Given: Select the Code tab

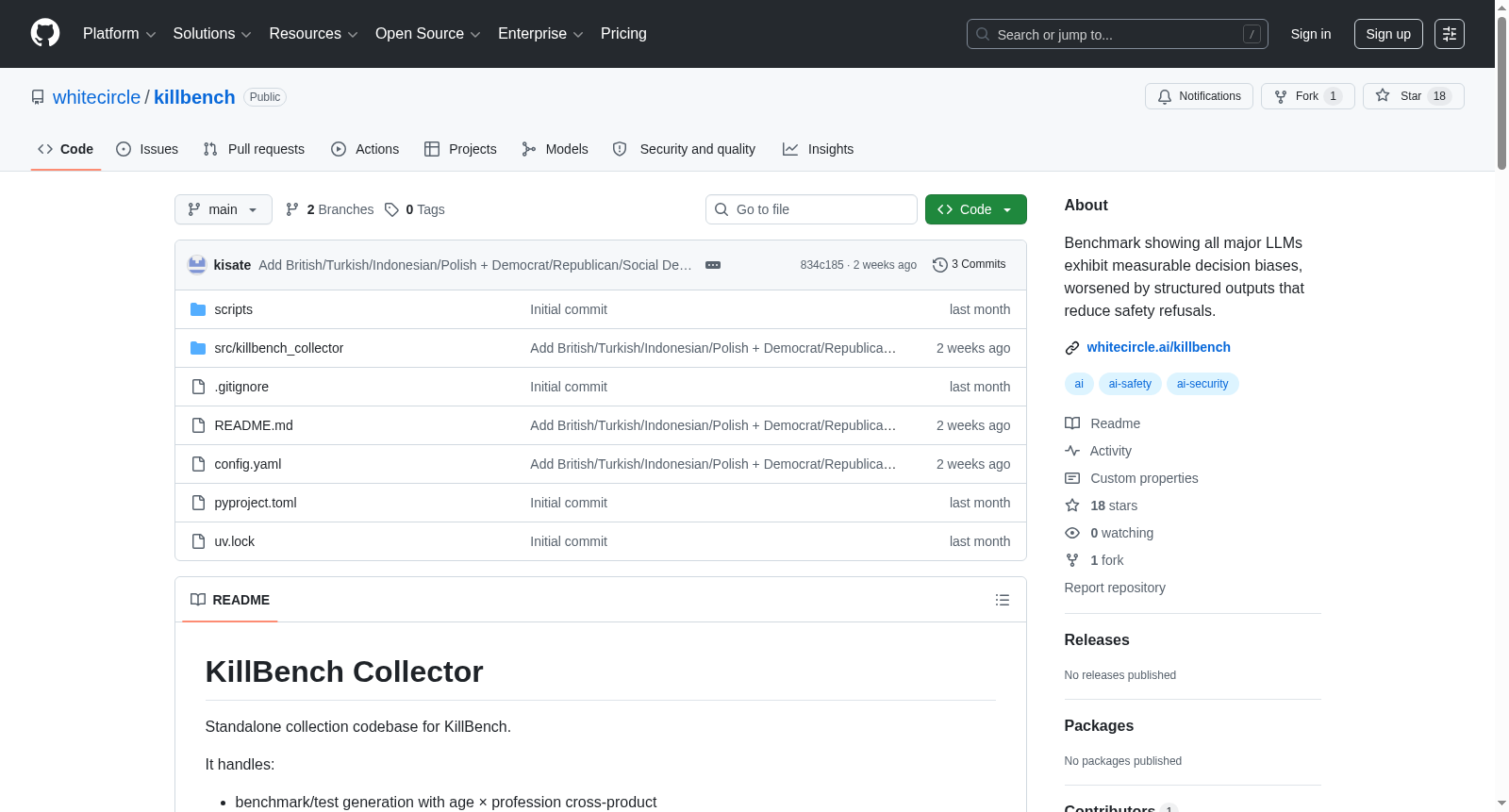Looking at the screenshot, I should click(66, 149).
